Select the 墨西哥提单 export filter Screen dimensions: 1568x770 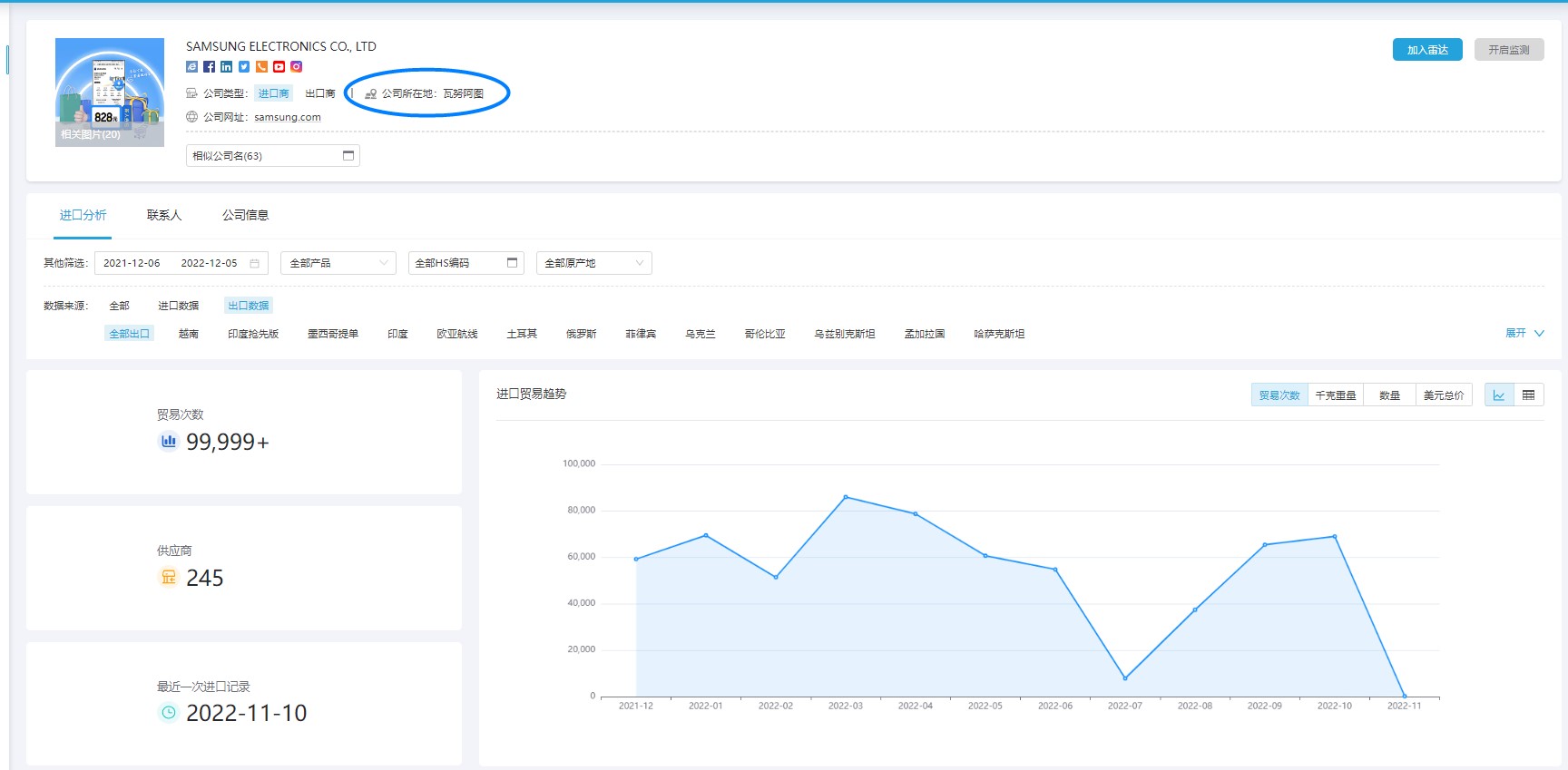pyautogui.click(x=333, y=334)
